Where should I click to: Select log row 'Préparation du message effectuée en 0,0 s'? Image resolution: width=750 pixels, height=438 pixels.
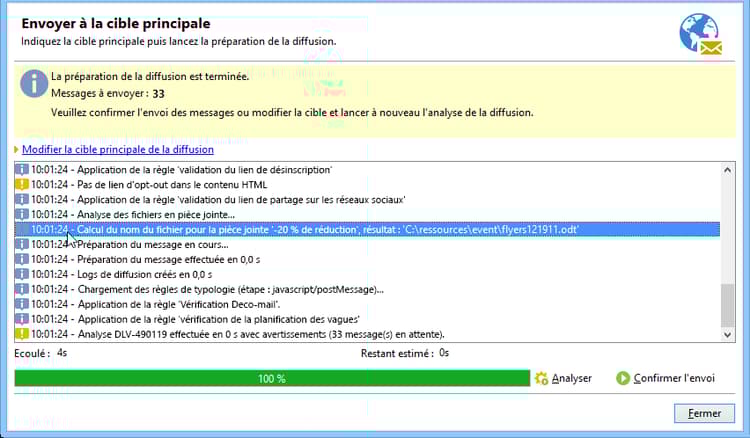click(x=367, y=259)
